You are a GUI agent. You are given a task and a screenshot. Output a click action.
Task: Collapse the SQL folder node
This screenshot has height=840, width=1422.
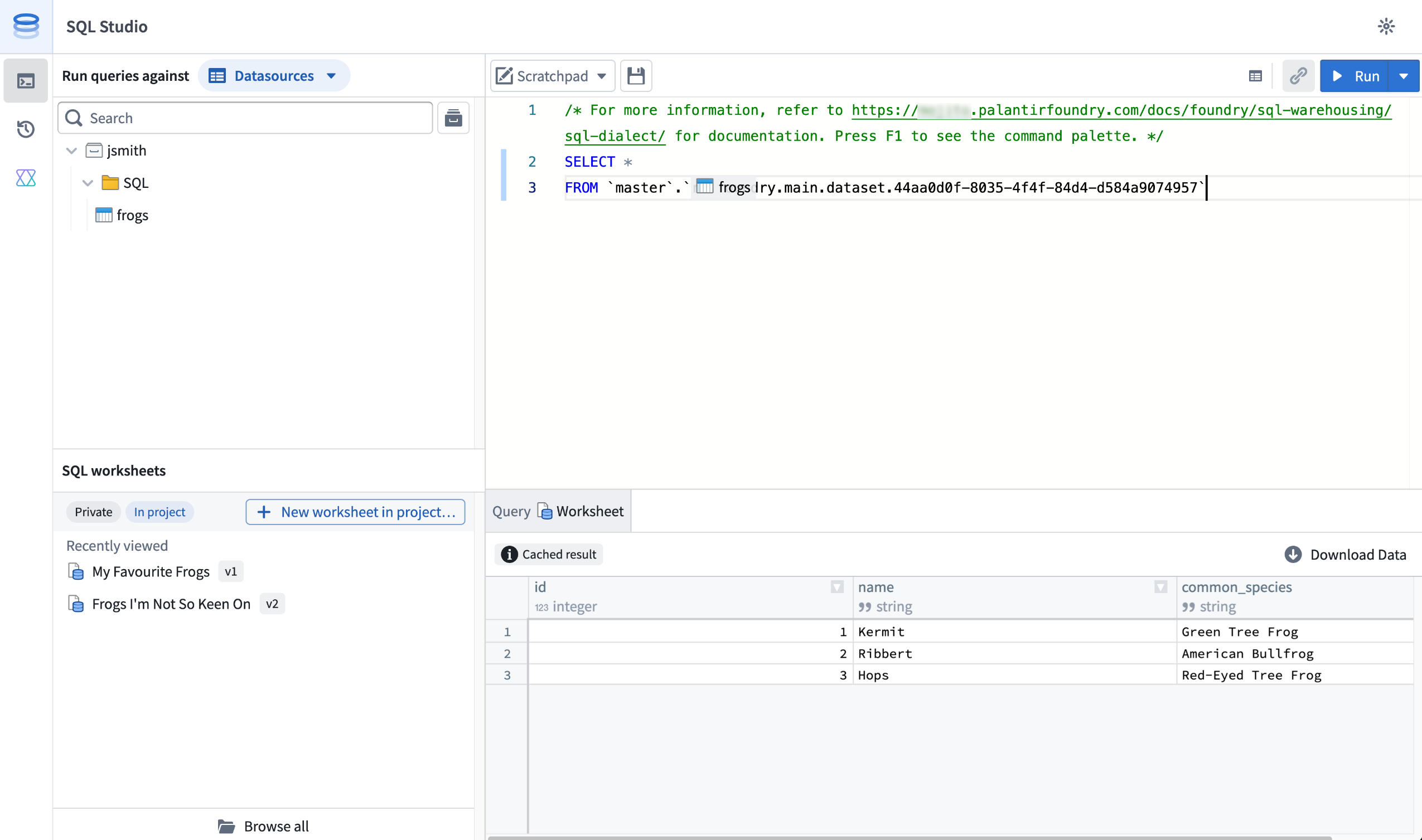[x=88, y=183]
